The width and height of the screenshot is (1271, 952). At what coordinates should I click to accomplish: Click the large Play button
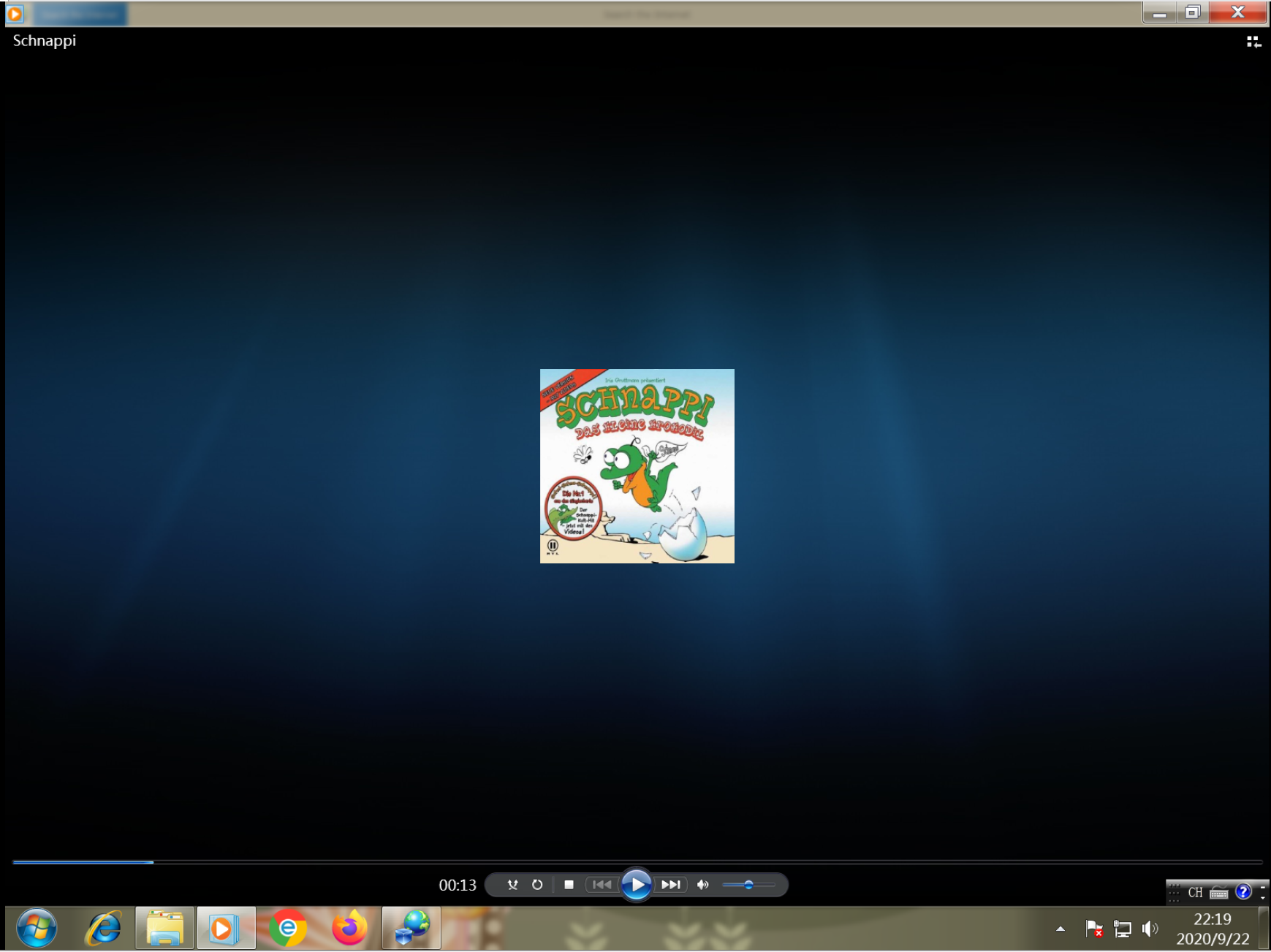637,885
